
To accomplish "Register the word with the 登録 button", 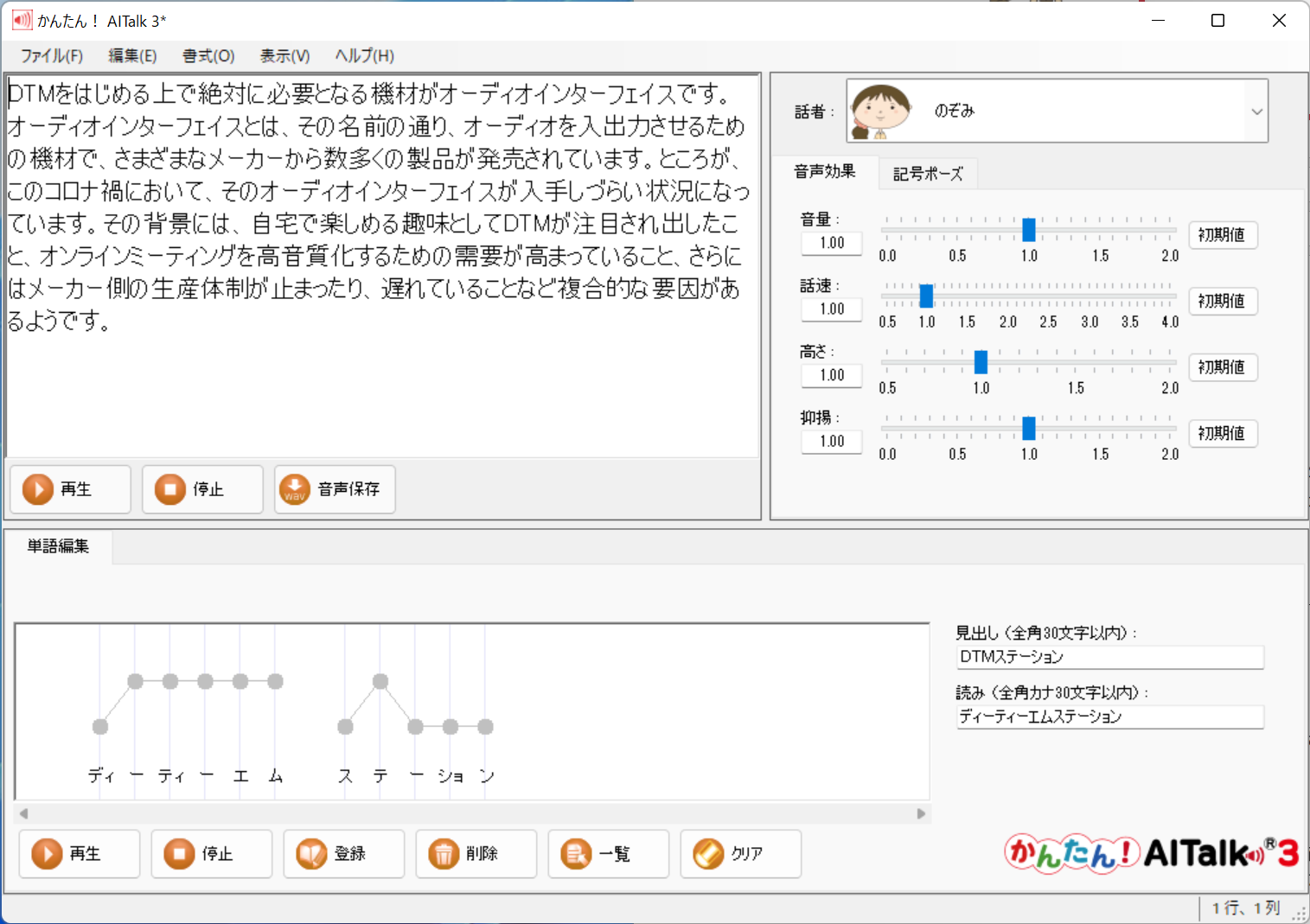I will pyautogui.click(x=344, y=854).
